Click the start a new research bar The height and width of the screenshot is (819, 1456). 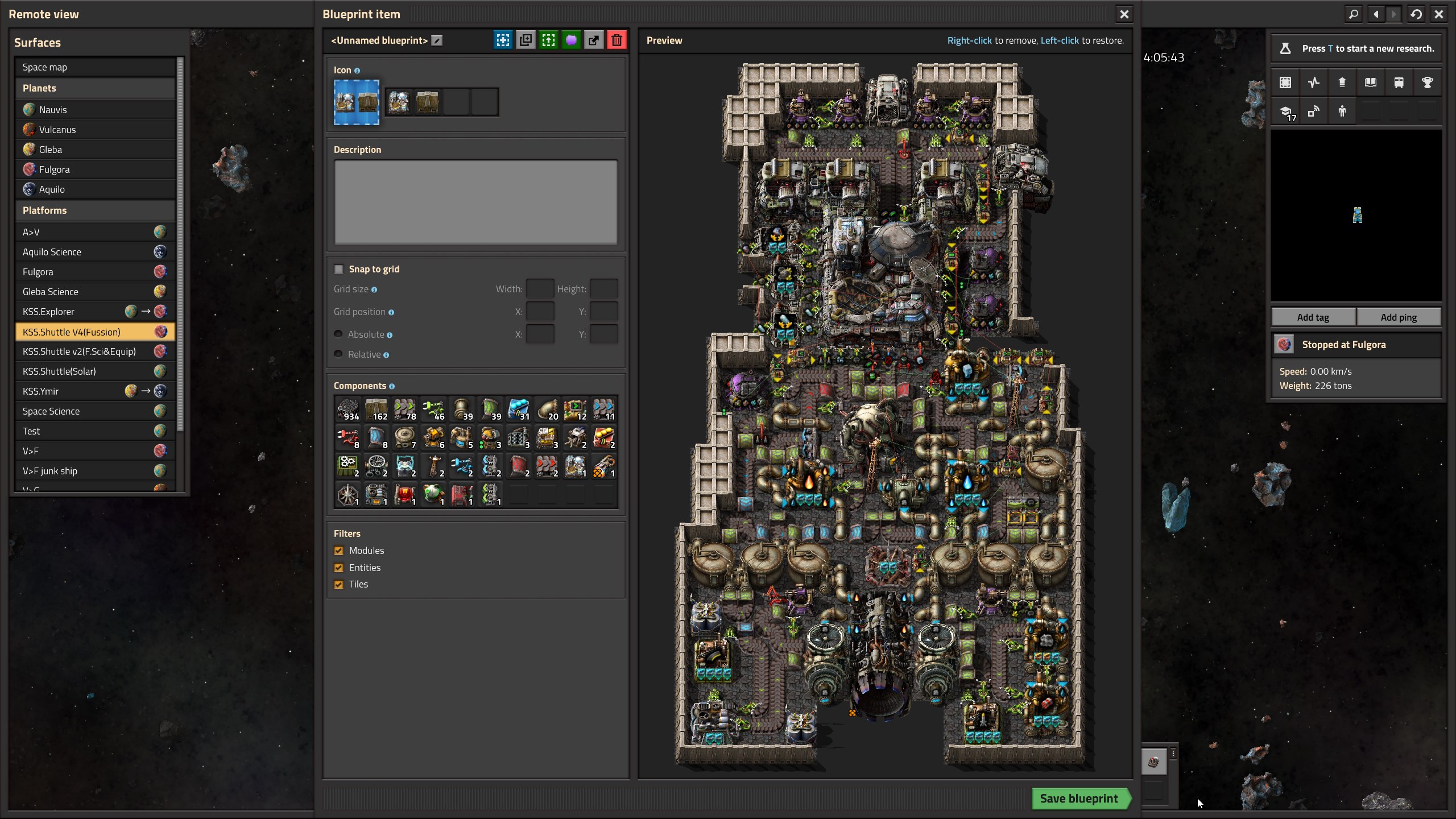(1356, 48)
